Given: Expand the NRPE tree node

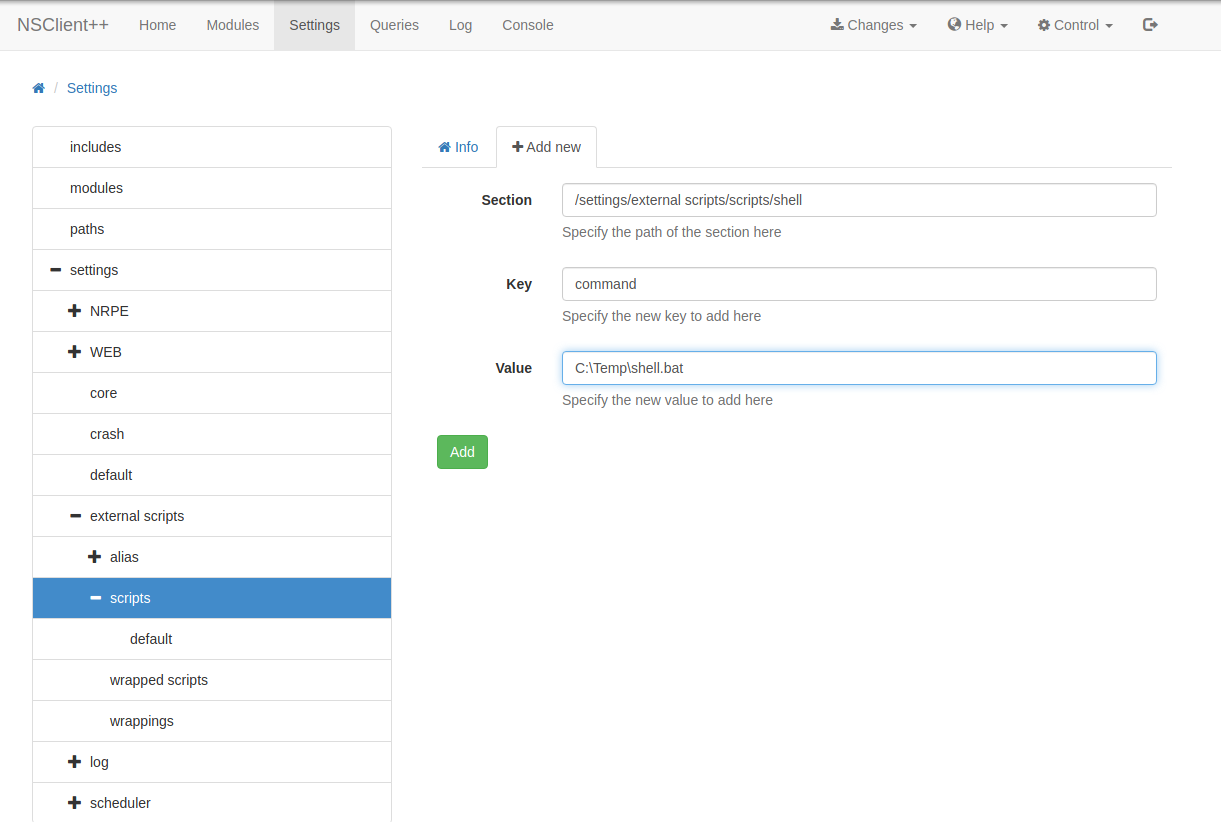Looking at the screenshot, I should tap(74, 311).
